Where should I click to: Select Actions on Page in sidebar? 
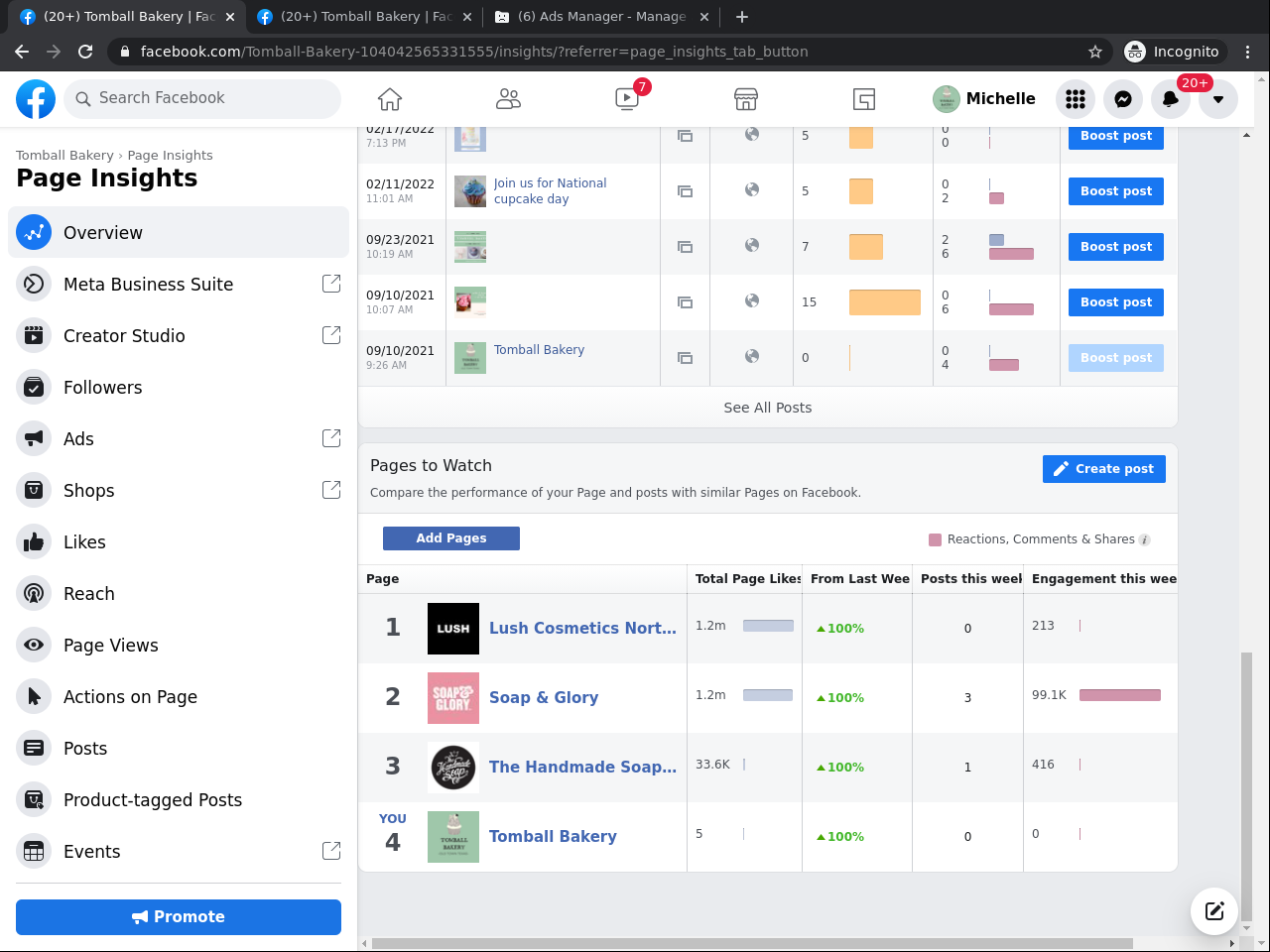pyautogui.click(x=179, y=696)
